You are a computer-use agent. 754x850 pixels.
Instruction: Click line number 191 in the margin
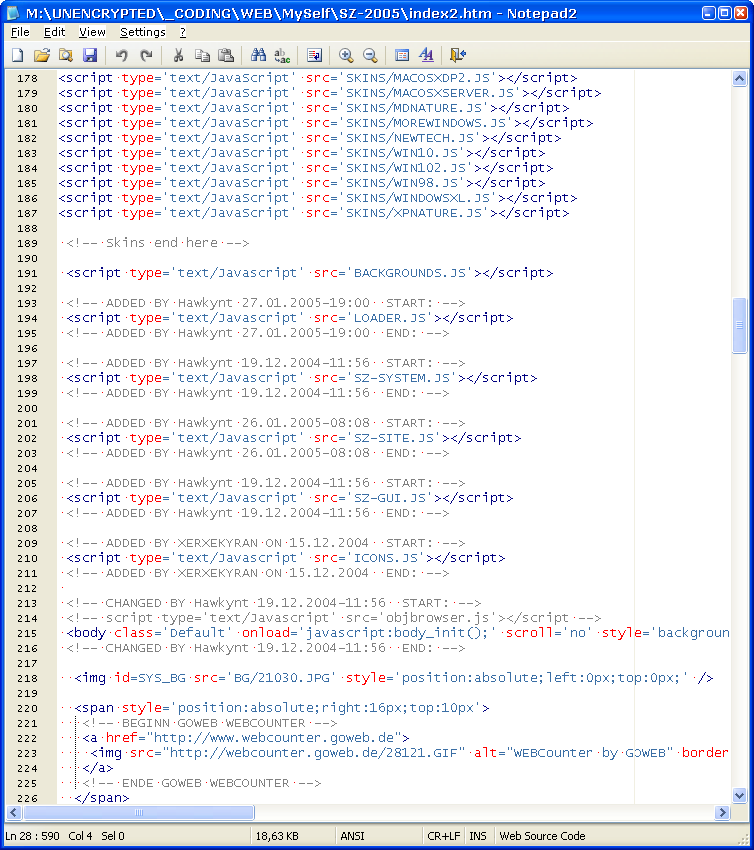tap(27, 274)
